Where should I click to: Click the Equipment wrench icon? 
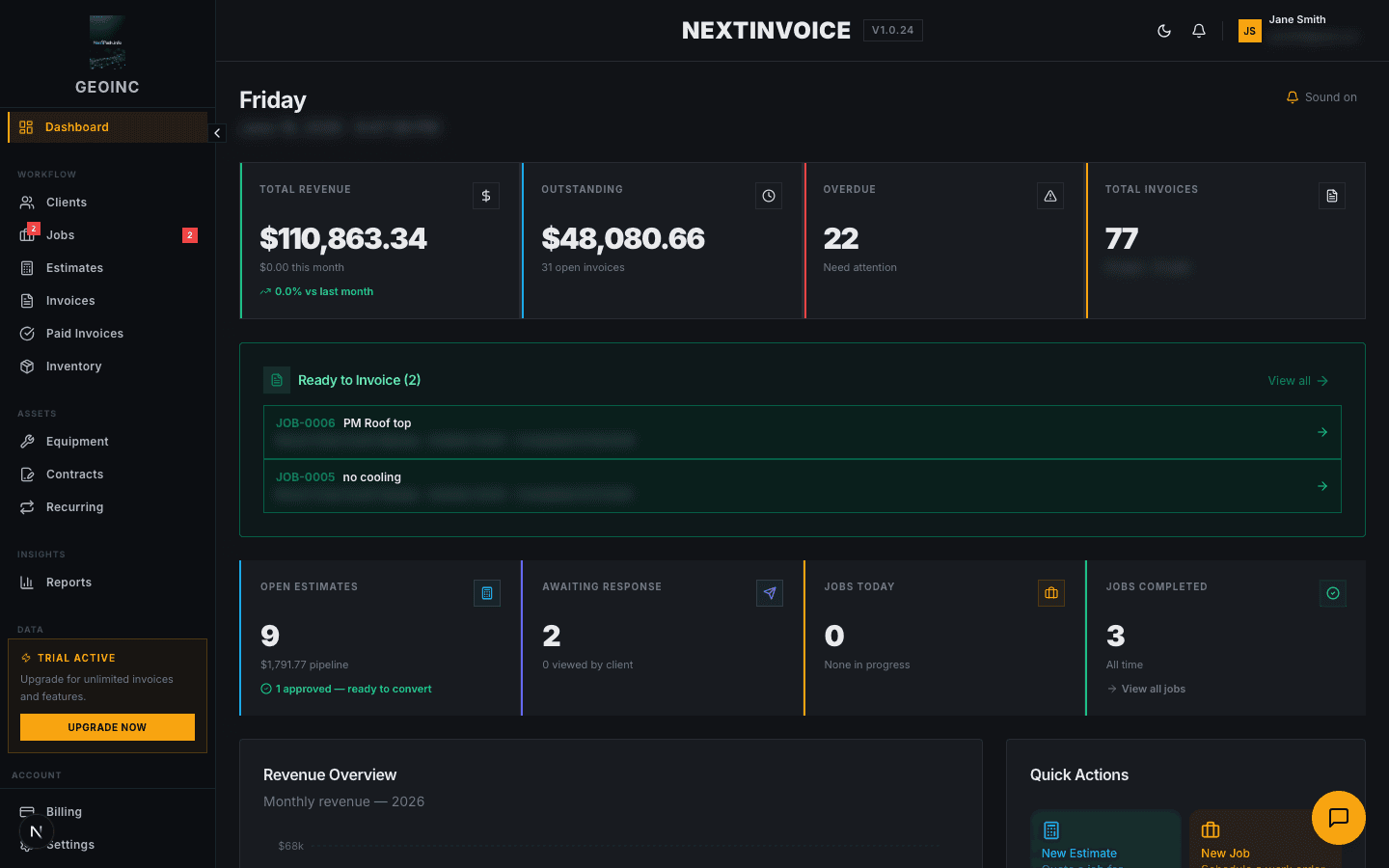pyautogui.click(x=27, y=442)
